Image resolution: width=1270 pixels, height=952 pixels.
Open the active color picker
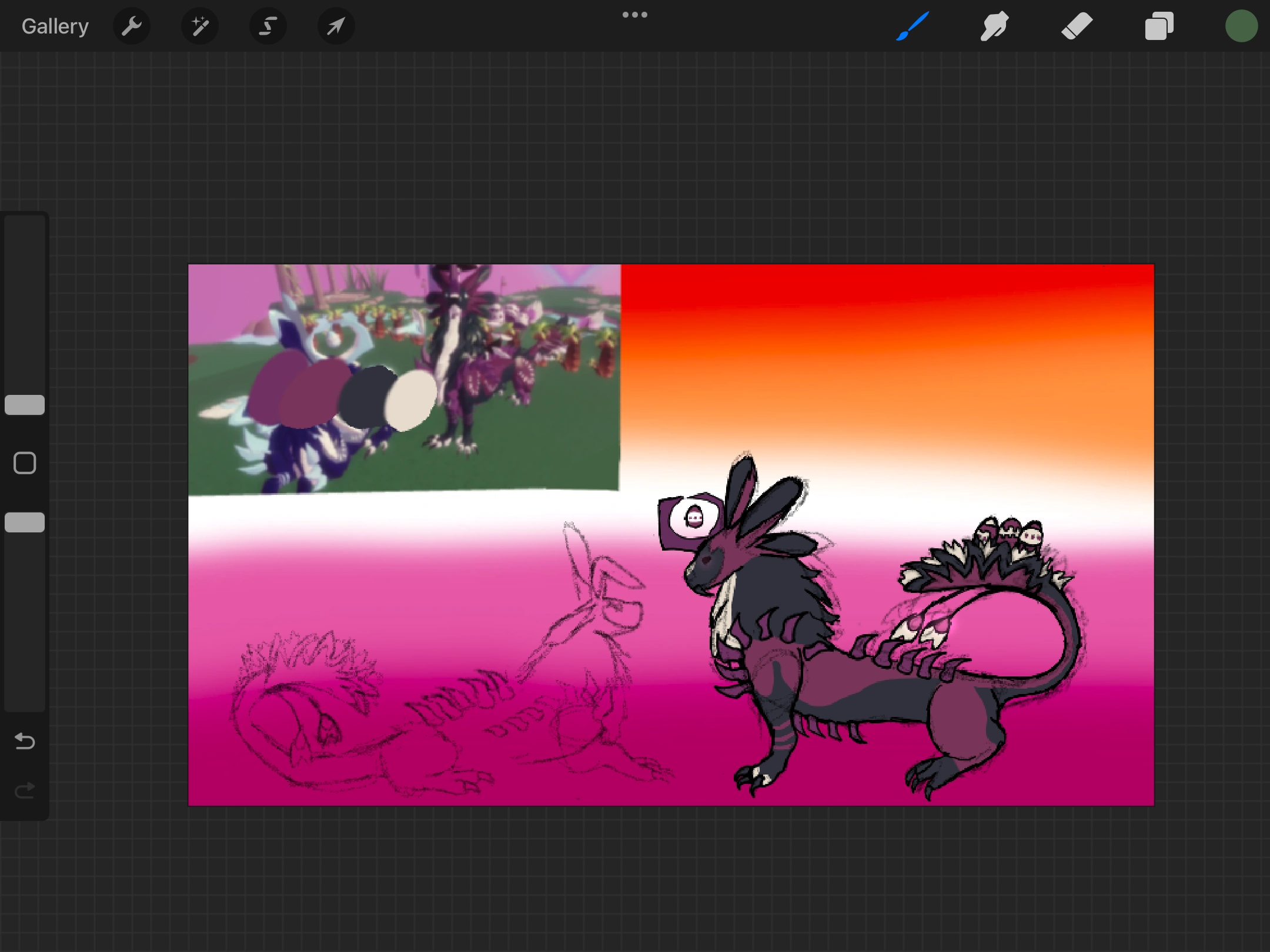pos(1242,26)
